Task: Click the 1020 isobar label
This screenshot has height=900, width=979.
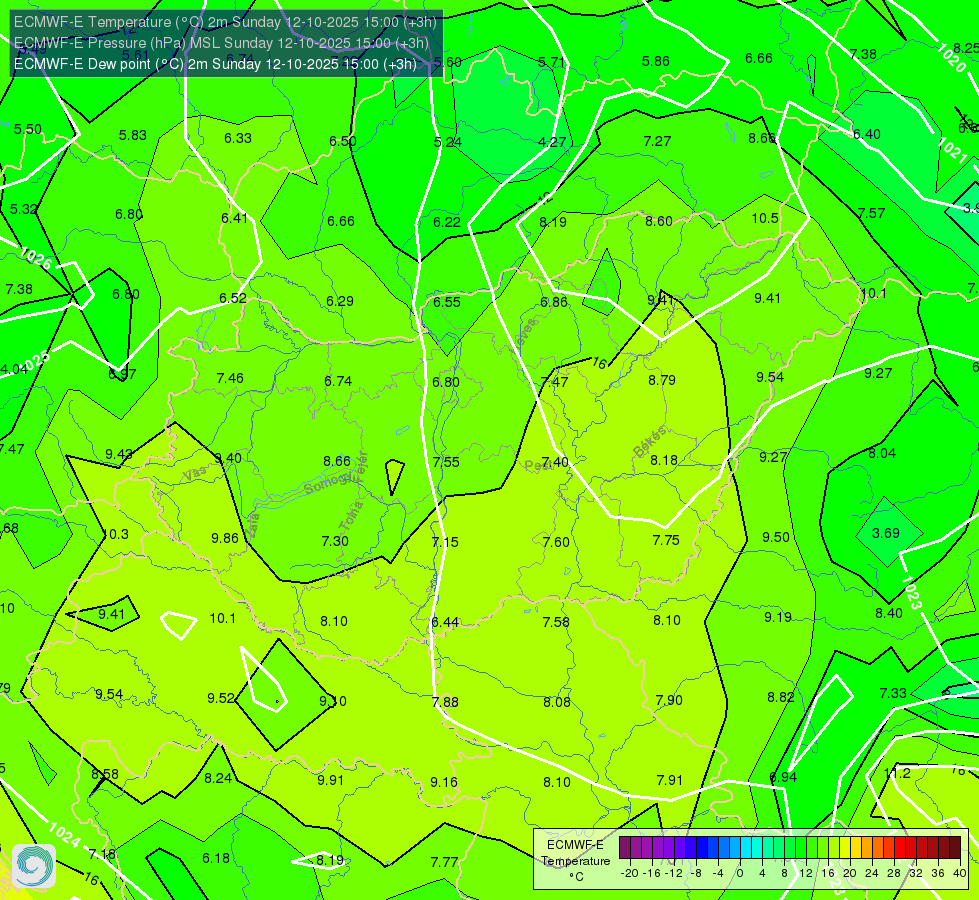Action: pos(952,57)
